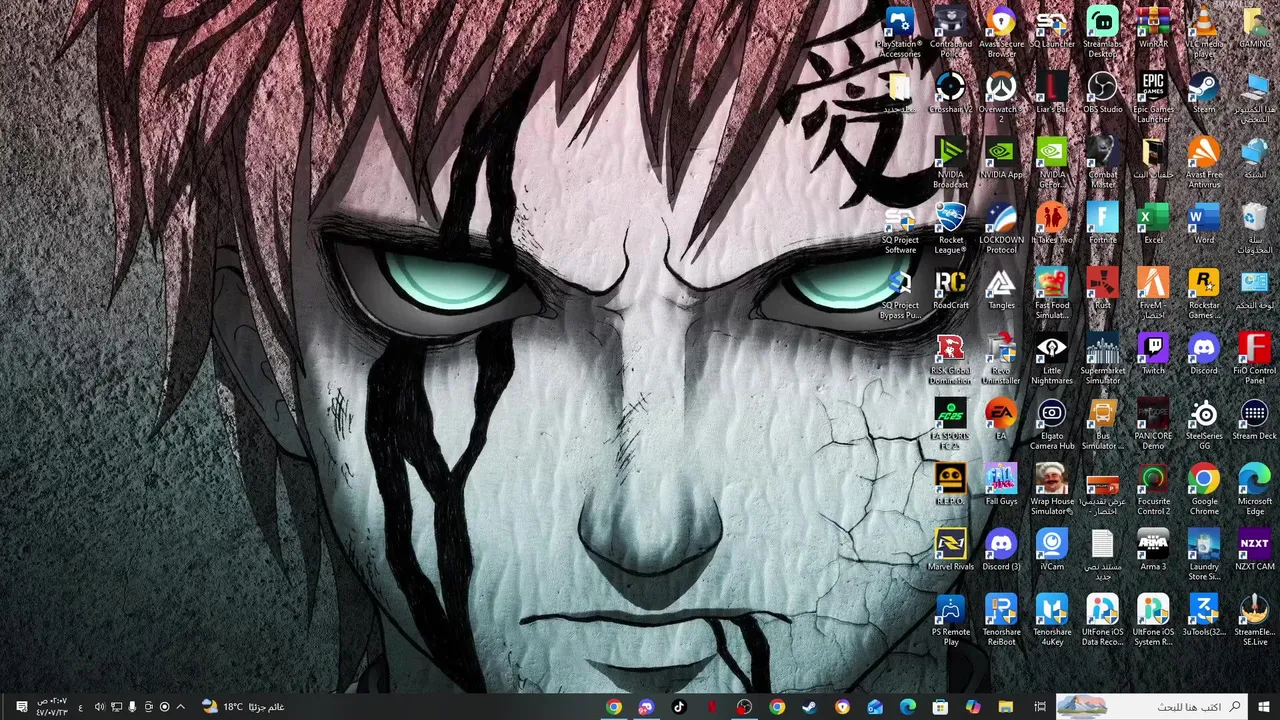Open the Recycle Bin icon

click(1255, 228)
